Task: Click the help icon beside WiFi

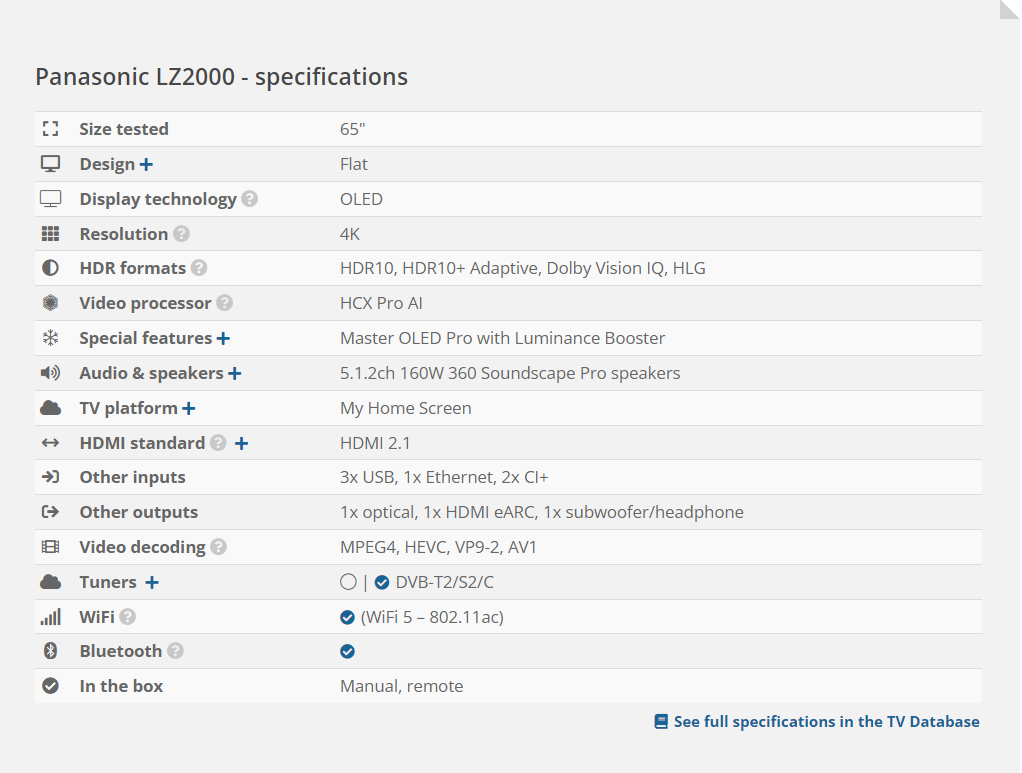Action: (x=128, y=617)
